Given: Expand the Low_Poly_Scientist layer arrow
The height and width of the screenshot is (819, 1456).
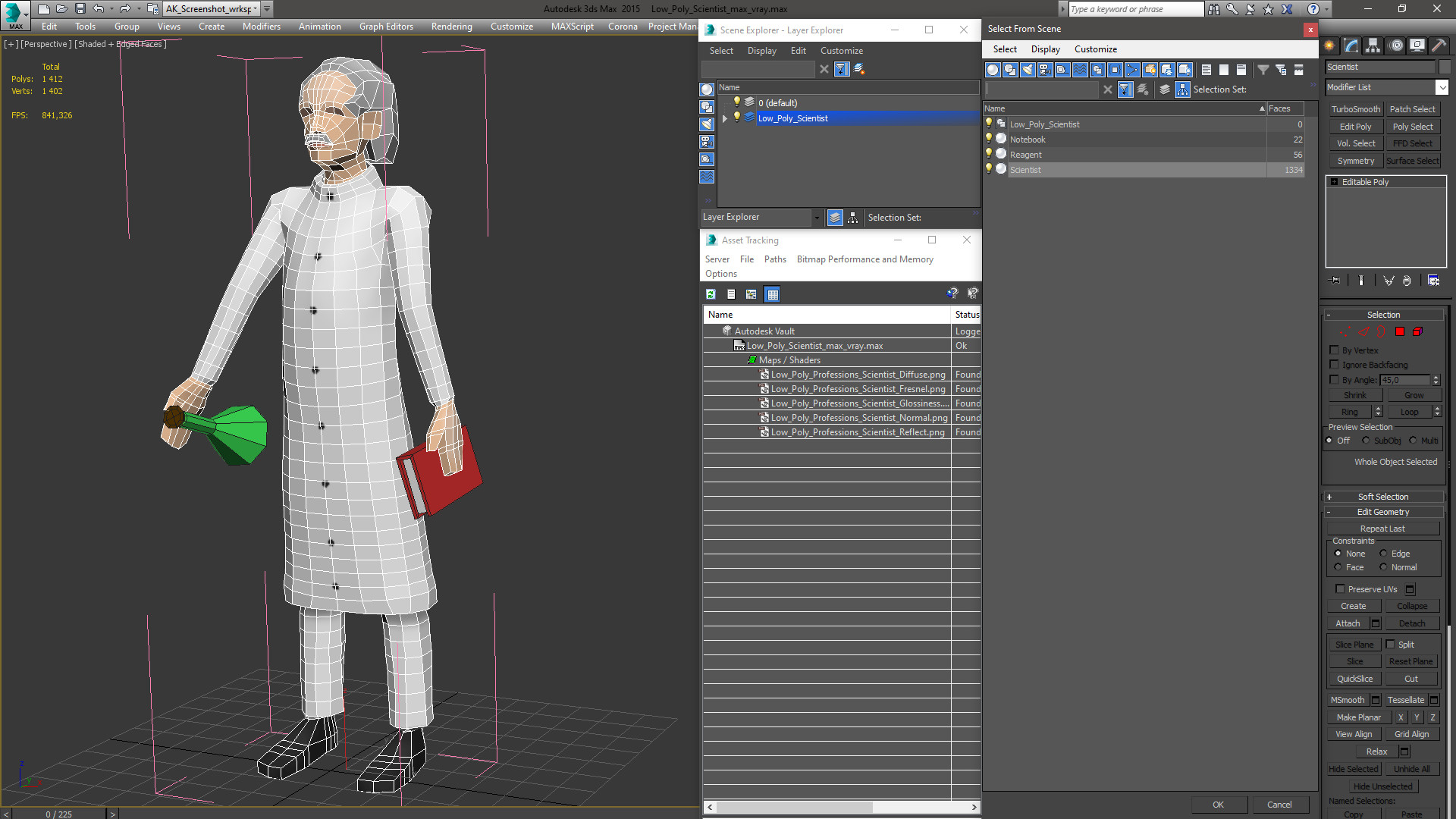Looking at the screenshot, I should (x=725, y=118).
